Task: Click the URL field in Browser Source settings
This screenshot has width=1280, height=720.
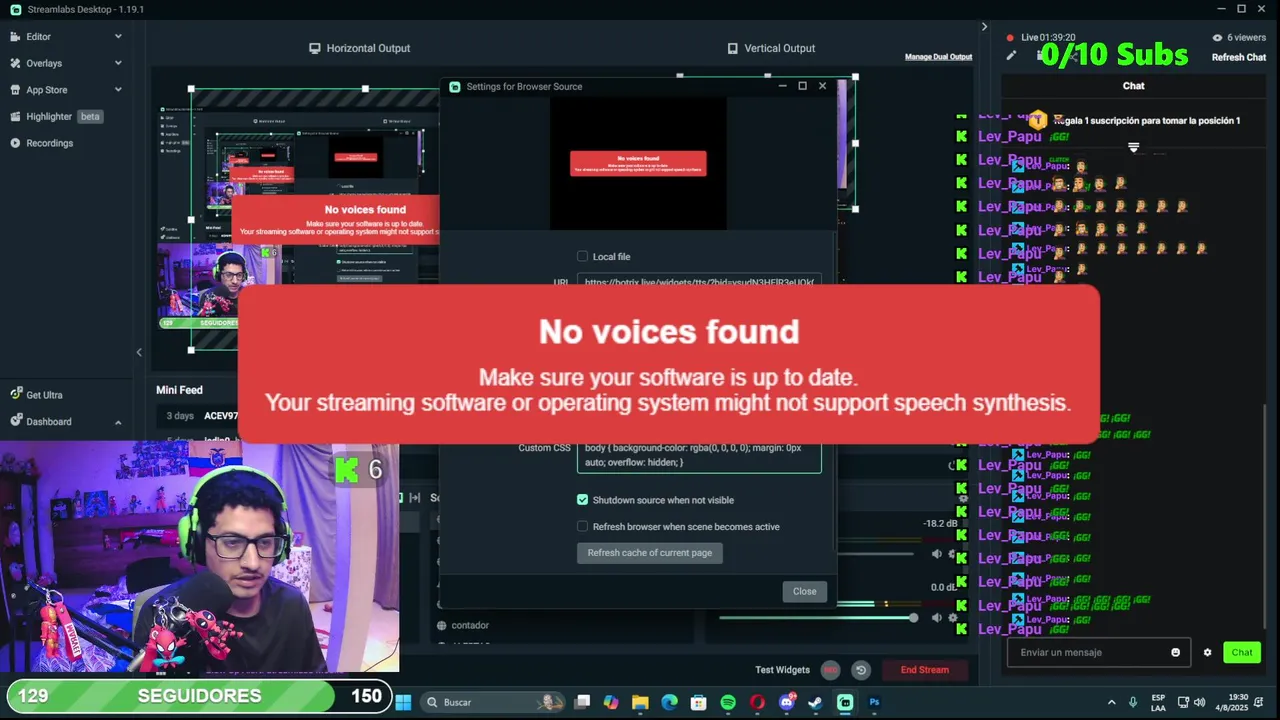Action: [699, 282]
